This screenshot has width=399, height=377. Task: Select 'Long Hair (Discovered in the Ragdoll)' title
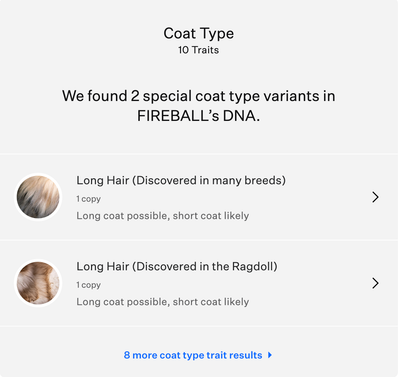click(x=177, y=266)
